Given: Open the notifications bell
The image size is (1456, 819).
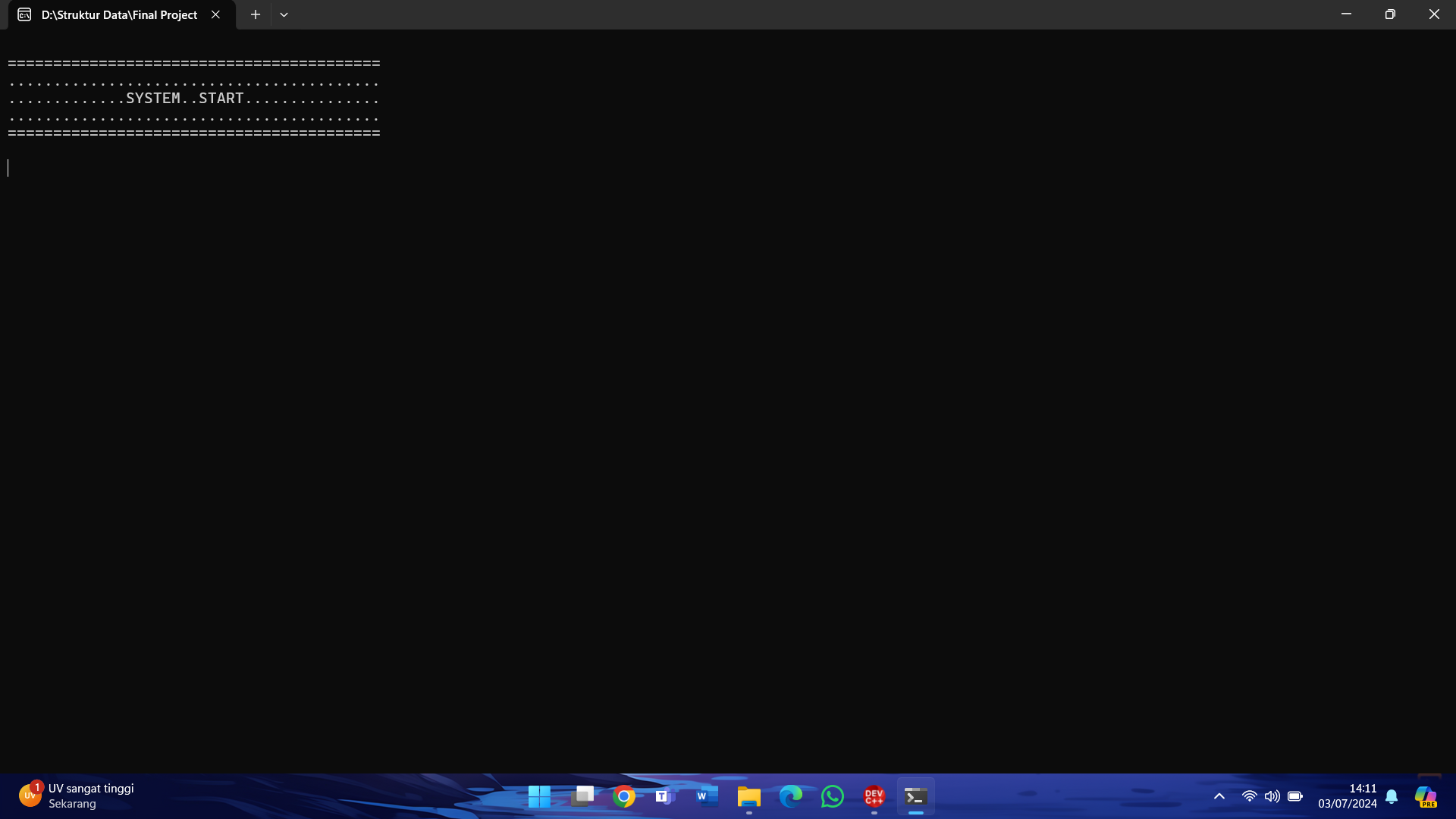Looking at the screenshot, I should [1392, 796].
